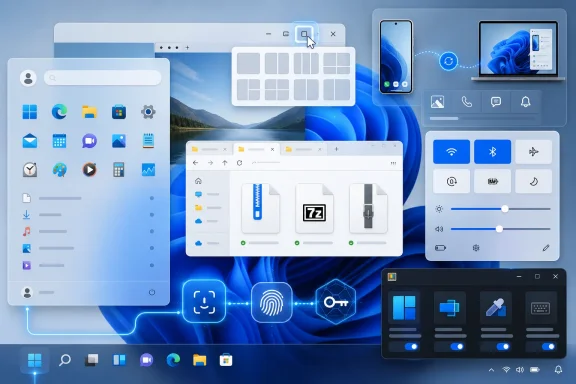Open the 7z archive file
This screenshot has height=384, width=576.
[x=314, y=208]
